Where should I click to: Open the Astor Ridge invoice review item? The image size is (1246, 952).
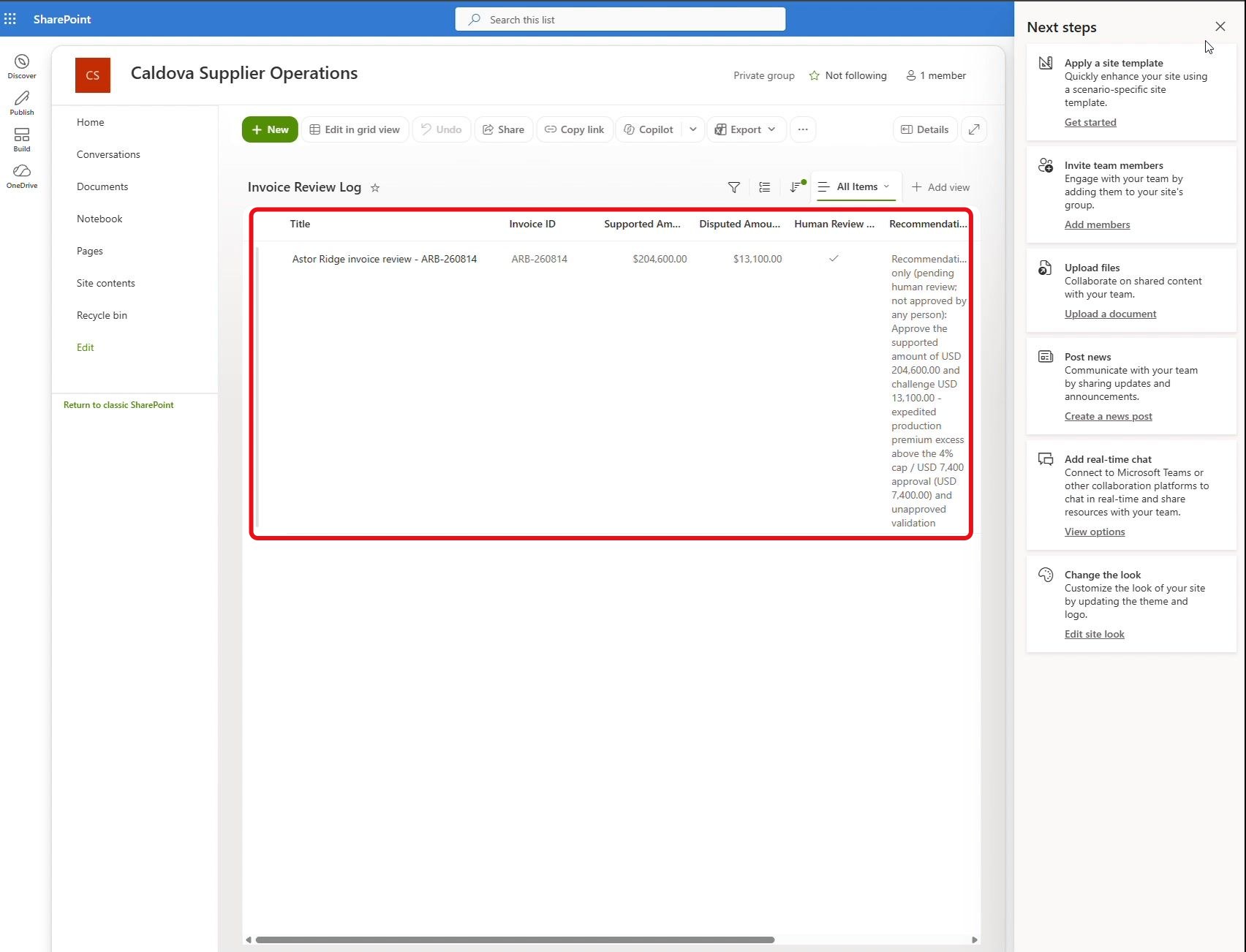[385, 259]
